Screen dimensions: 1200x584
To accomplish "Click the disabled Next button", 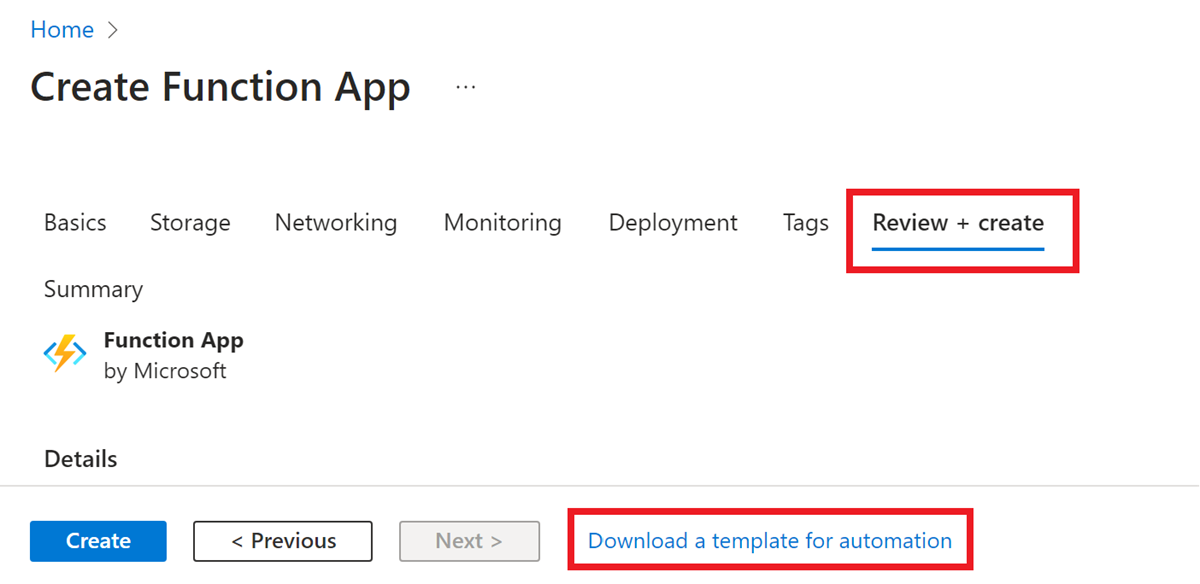I will (469, 540).
